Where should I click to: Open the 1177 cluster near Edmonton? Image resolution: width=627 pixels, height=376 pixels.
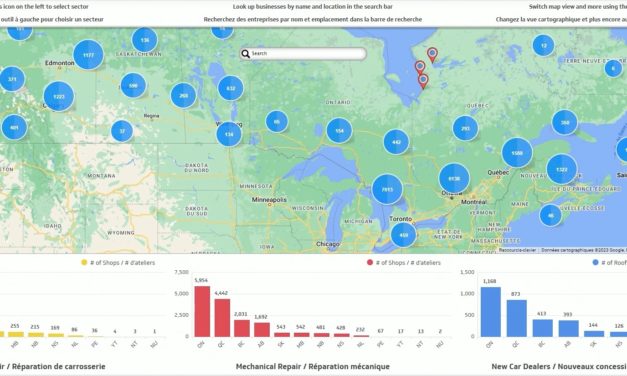pos(88,55)
